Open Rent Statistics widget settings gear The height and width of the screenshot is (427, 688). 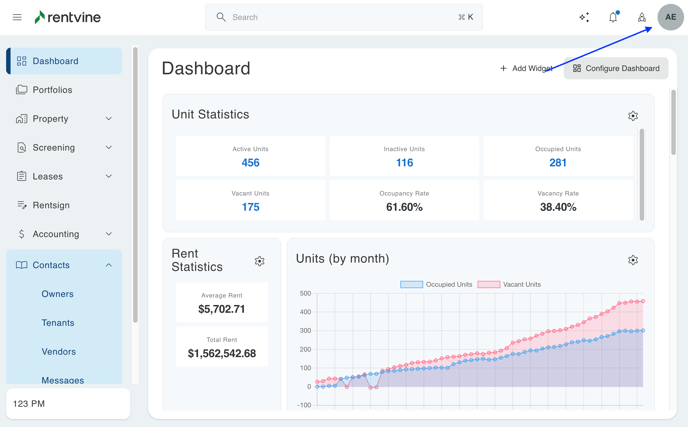(259, 261)
